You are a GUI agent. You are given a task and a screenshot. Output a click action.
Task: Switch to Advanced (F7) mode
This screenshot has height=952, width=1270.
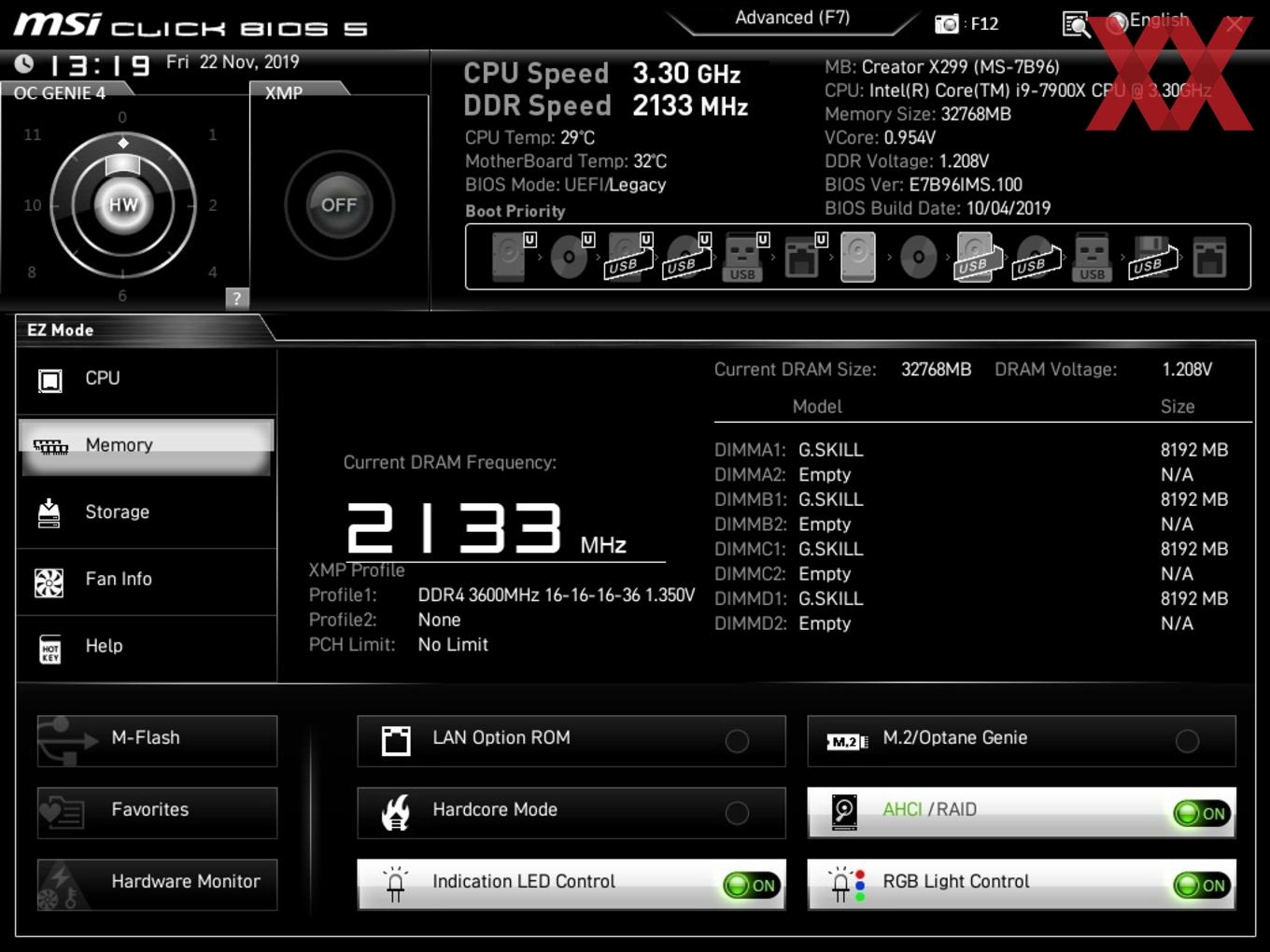[x=792, y=18]
